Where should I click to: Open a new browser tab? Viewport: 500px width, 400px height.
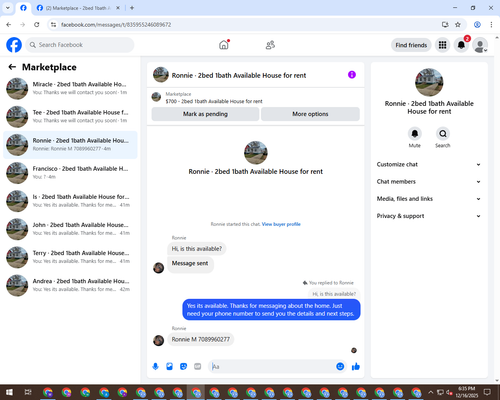click(x=132, y=8)
